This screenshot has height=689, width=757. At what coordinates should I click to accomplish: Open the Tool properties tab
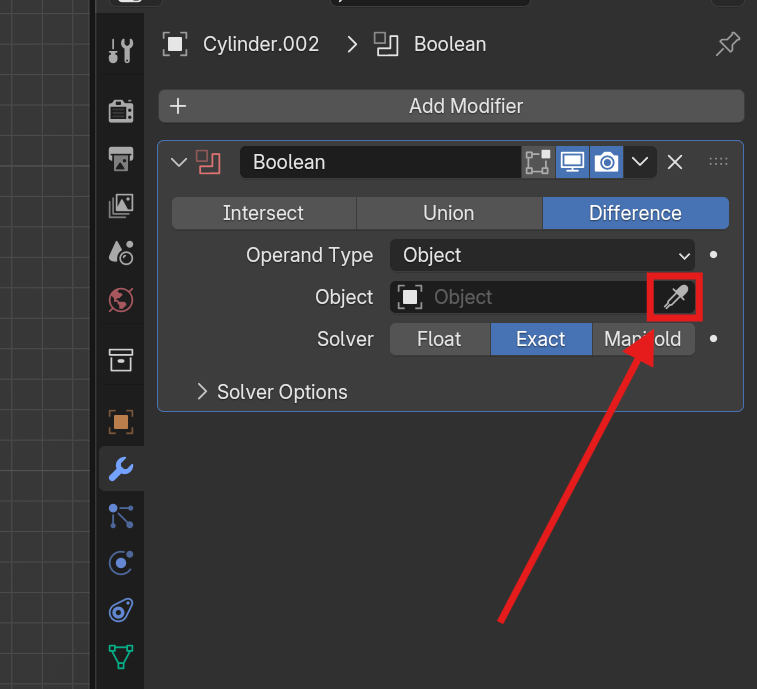[x=121, y=51]
